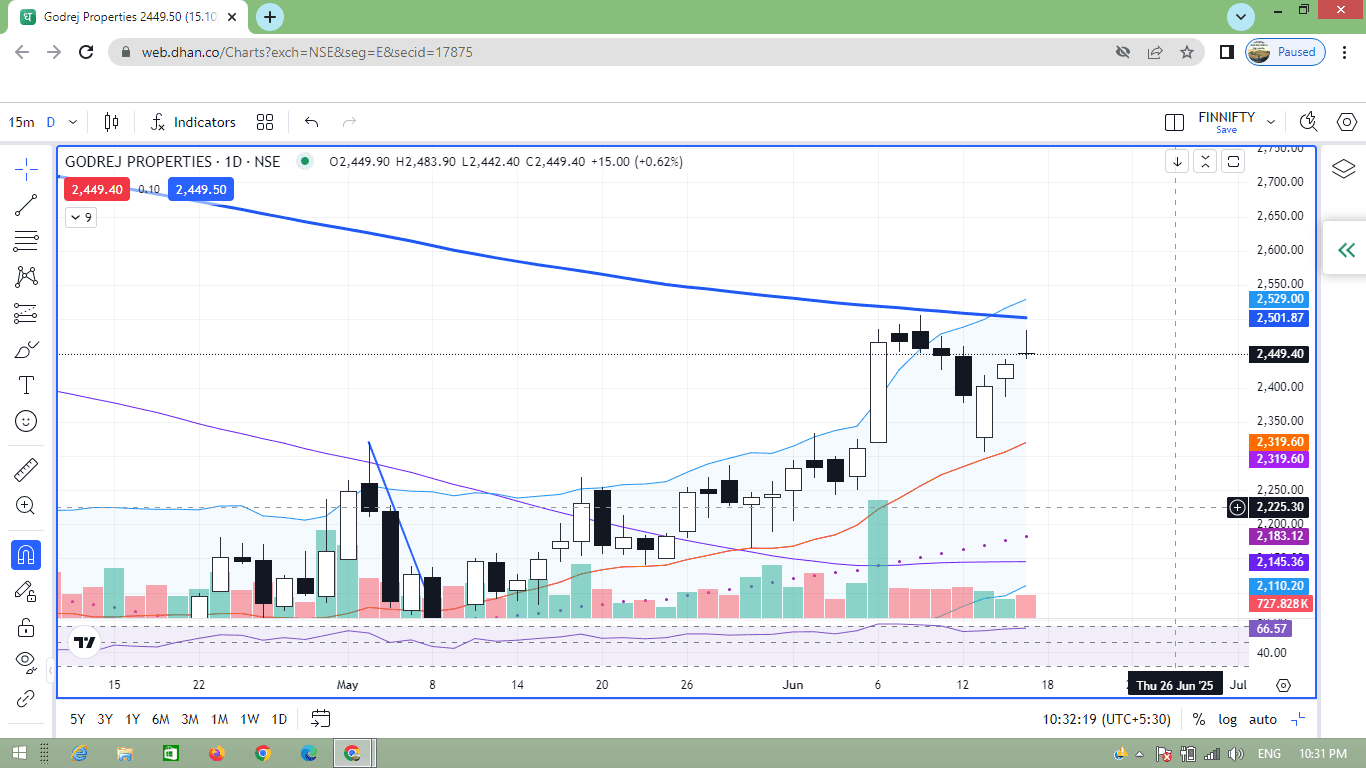Open the candlestick chart type selector

pyautogui.click(x=111, y=122)
